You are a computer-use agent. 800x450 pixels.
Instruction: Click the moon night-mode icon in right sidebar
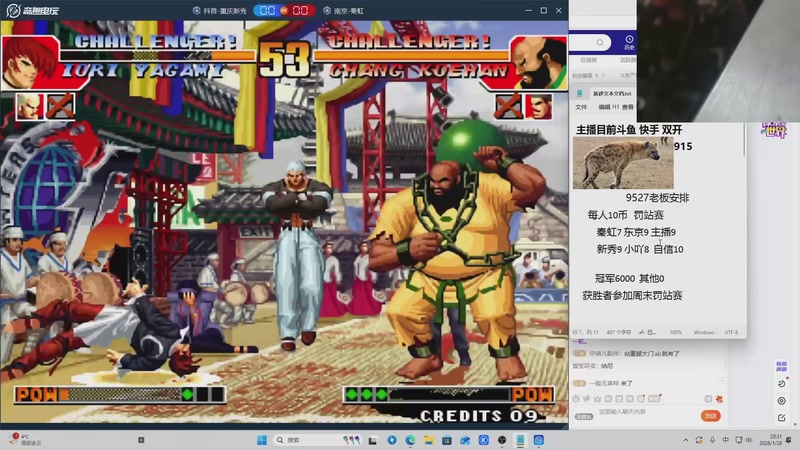click(781, 384)
